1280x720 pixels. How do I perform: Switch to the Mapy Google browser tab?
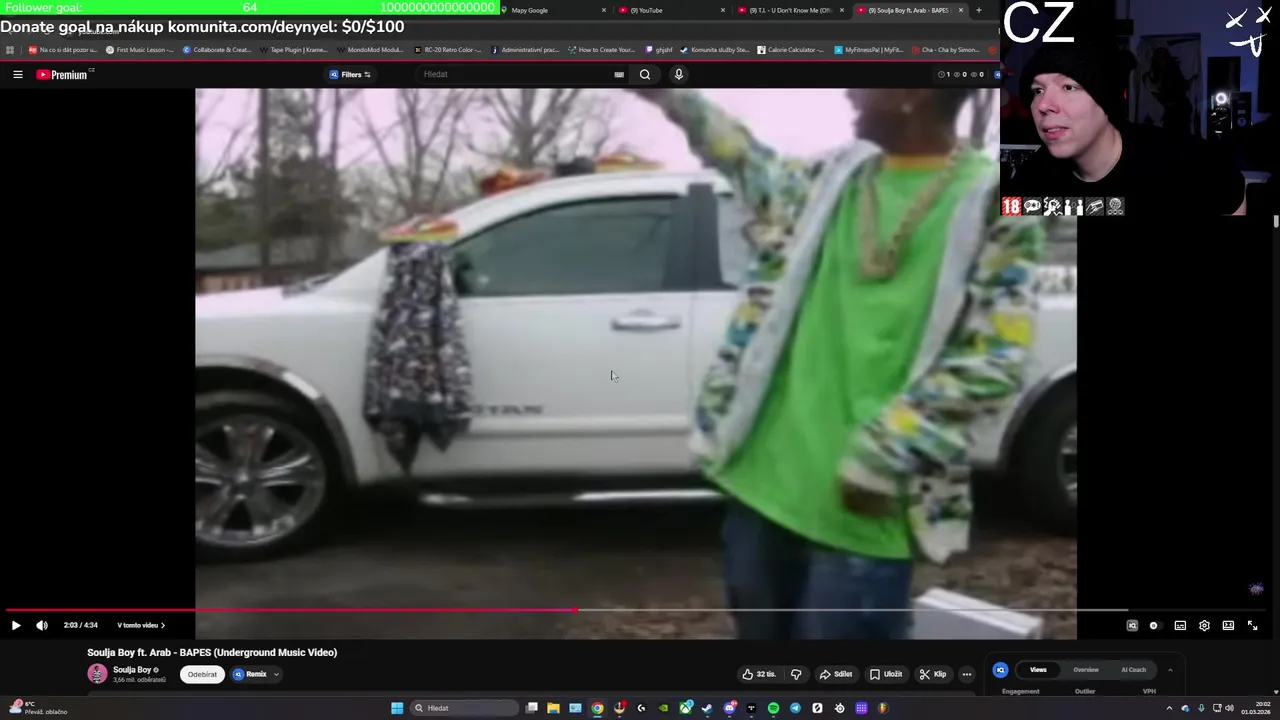[553, 10]
